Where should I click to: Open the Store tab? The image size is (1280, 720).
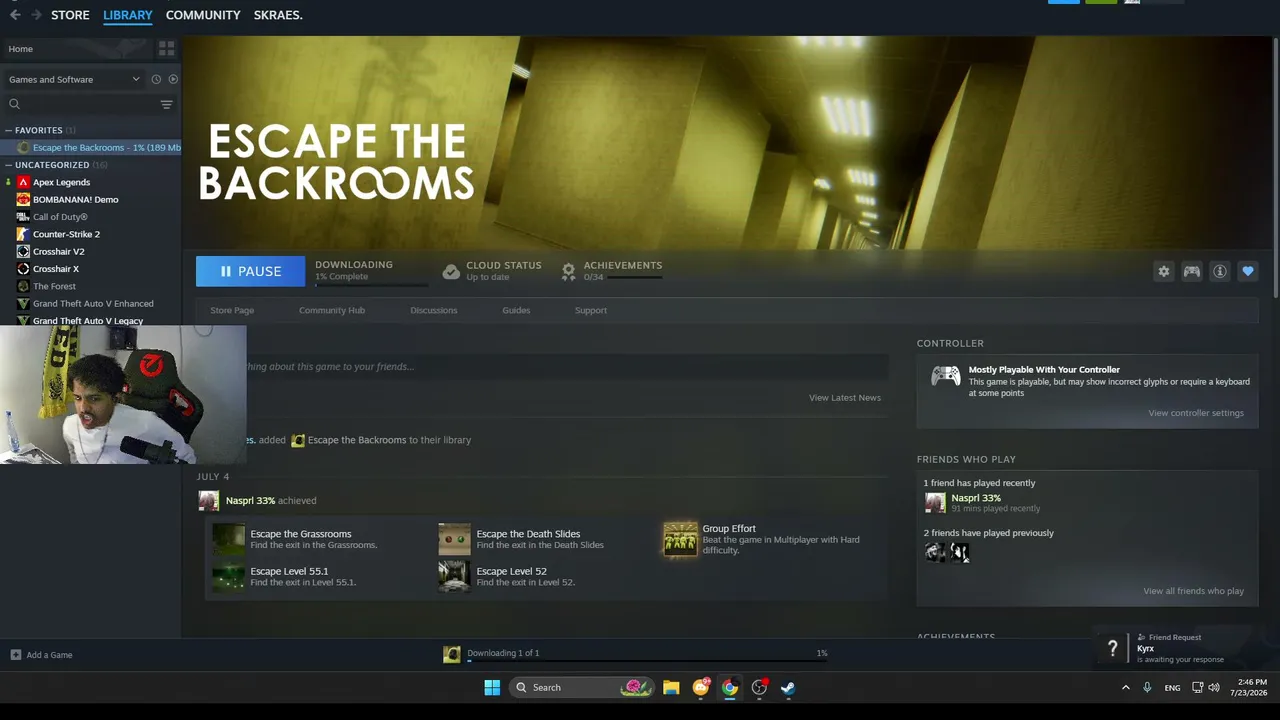[70, 15]
